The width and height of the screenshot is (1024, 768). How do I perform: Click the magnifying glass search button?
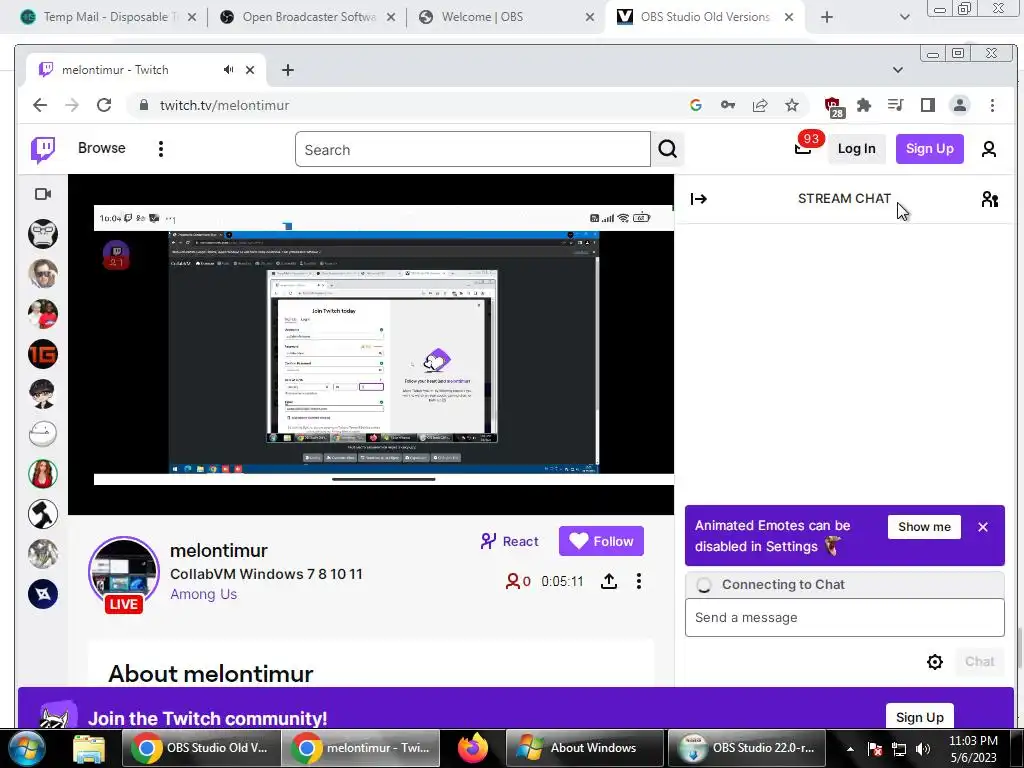click(x=667, y=150)
